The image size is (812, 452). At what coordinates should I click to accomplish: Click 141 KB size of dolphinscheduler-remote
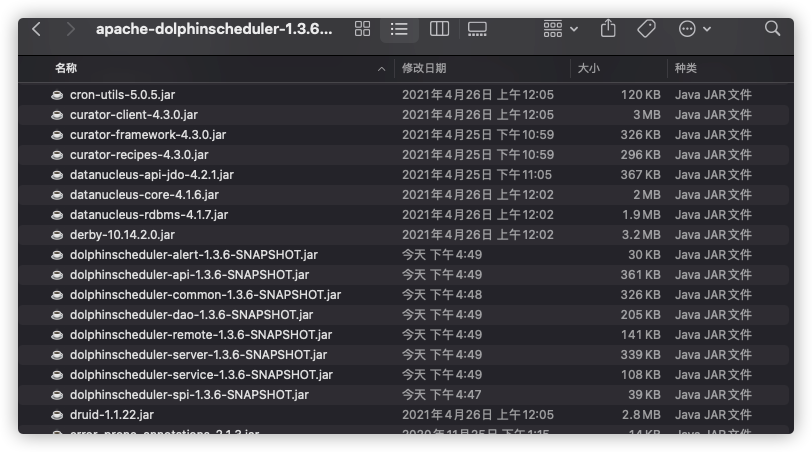641,335
